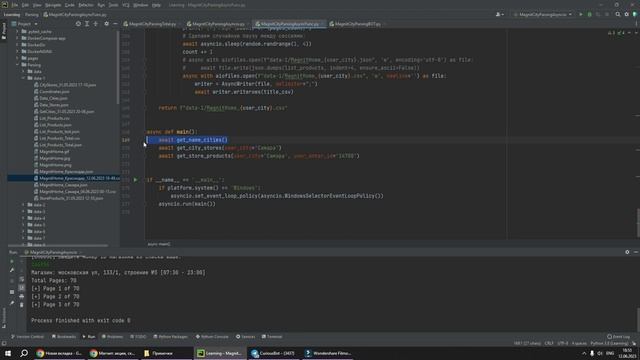This screenshot has height=360, width=640.
Task: Click the editor vertical scrollbar
Action: 638,223
